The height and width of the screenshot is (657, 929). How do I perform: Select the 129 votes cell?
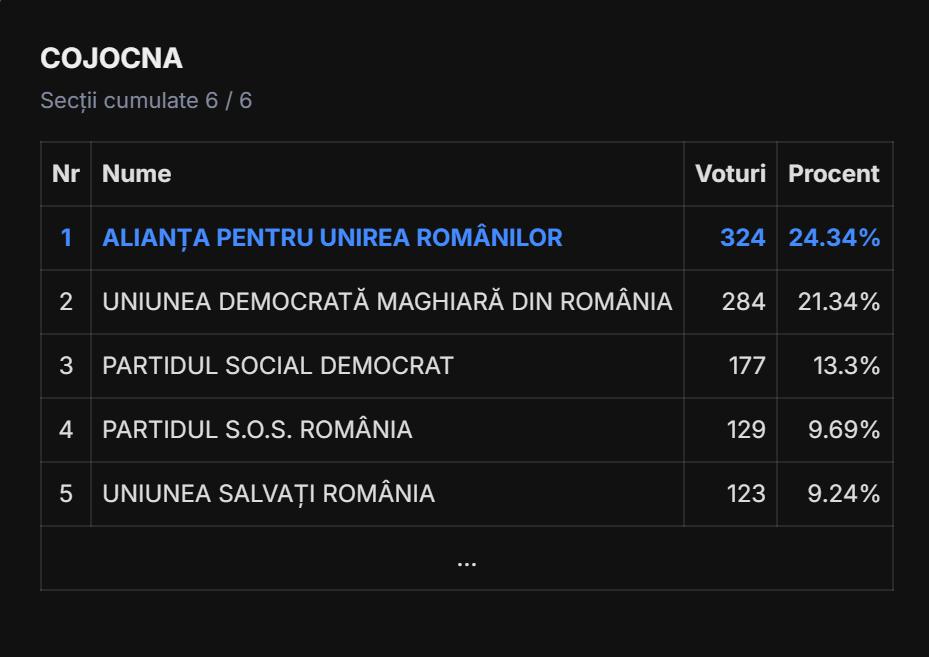745,430
